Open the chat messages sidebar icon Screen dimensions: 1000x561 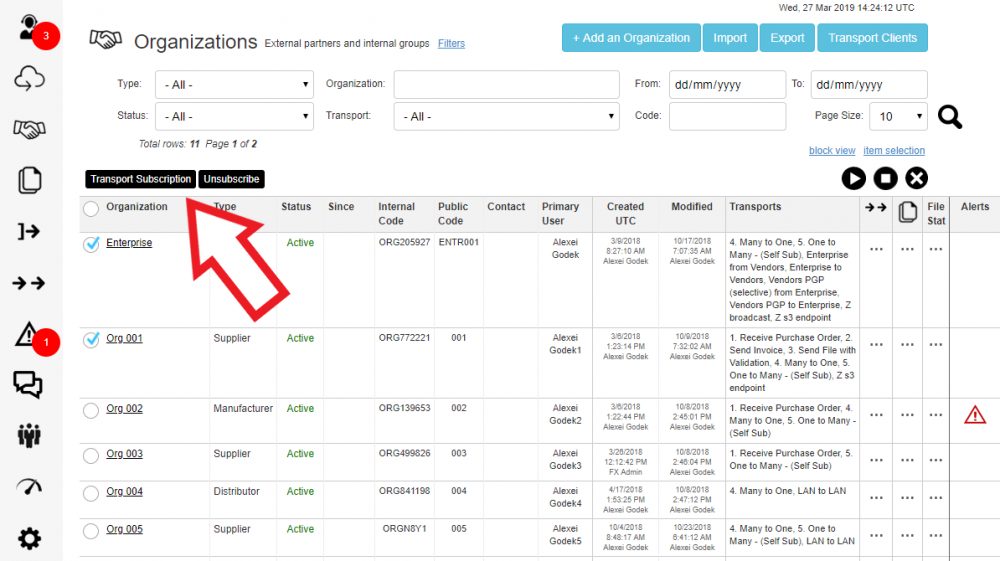(29, 384)
